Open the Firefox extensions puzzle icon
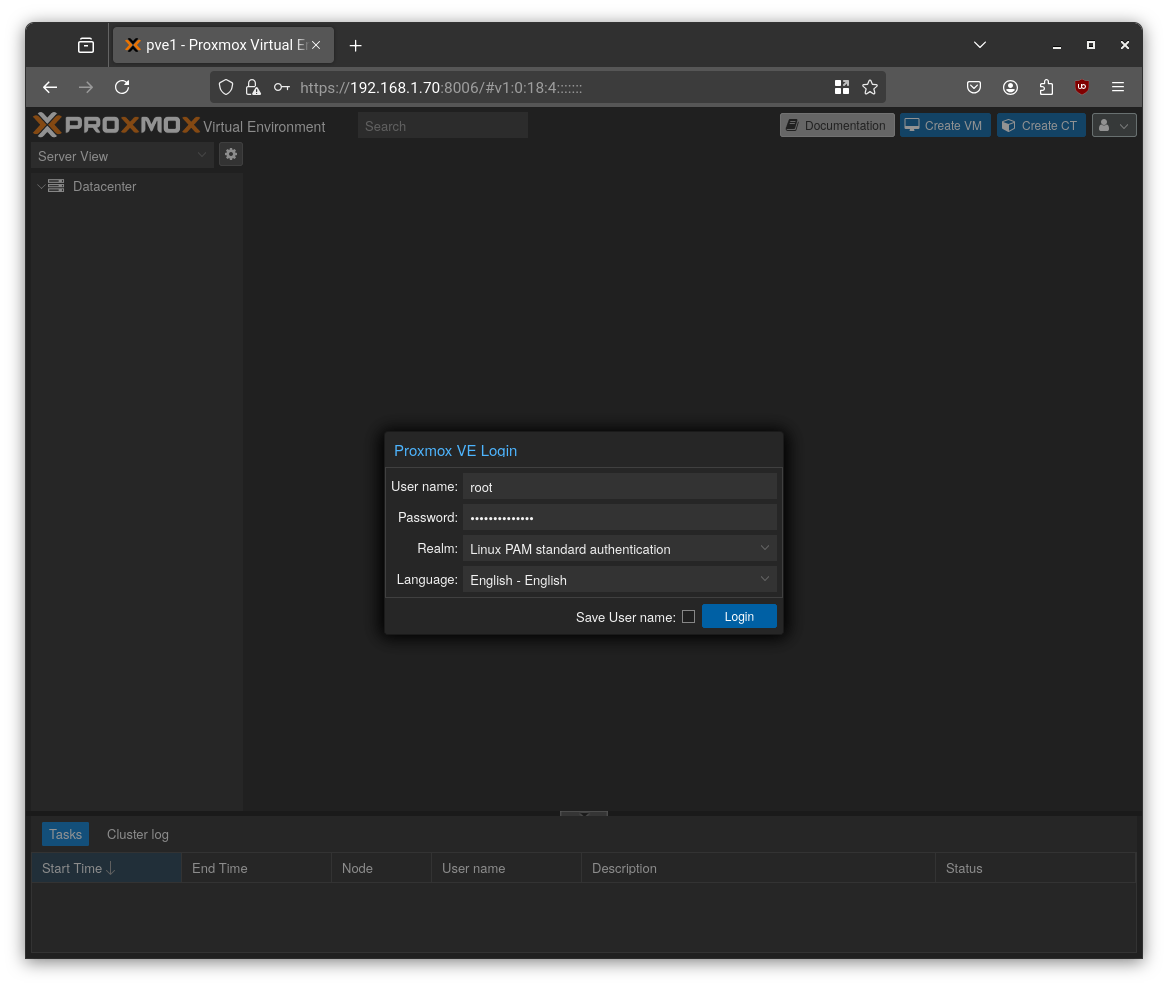This screenshot has width=1168, height=987. [1046, 87]
